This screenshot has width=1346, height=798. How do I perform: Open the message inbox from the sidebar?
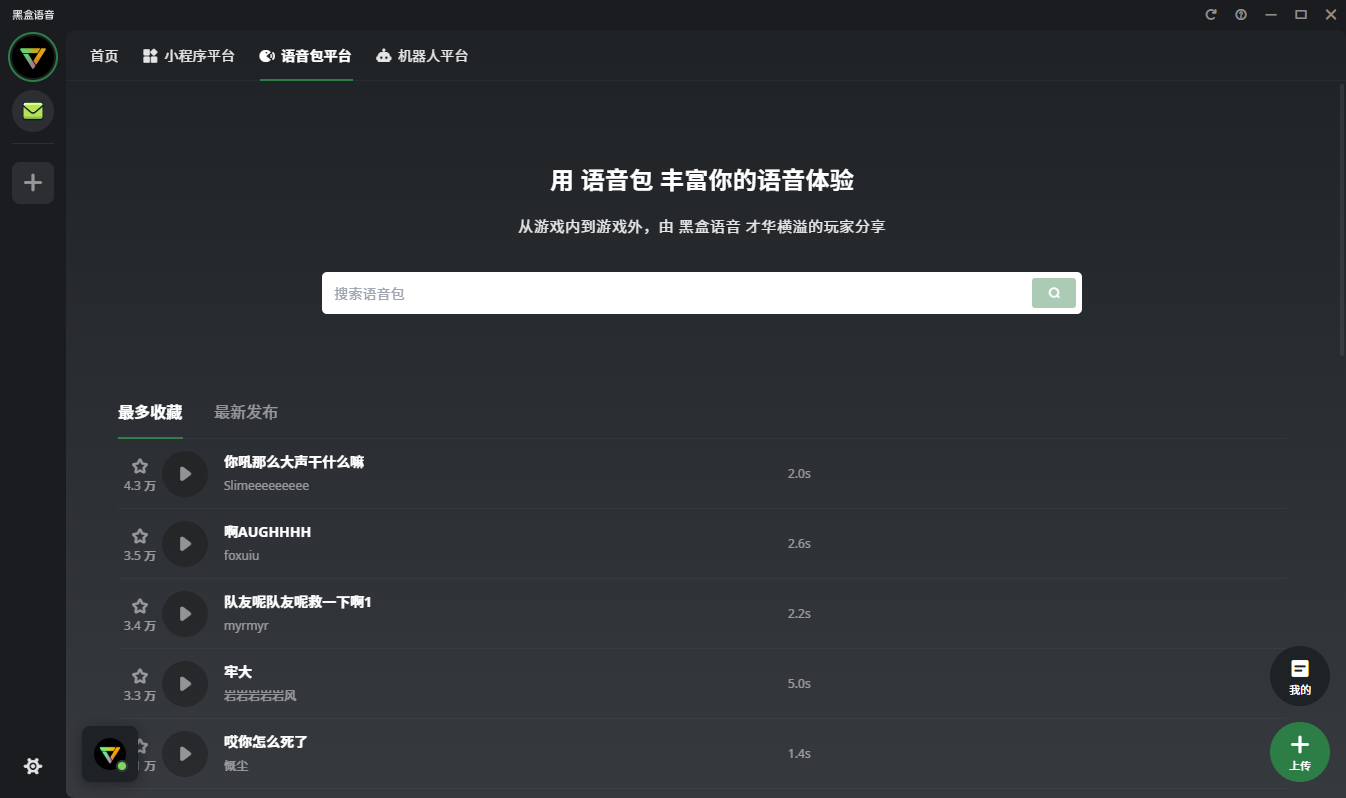[x=32, y=111]
